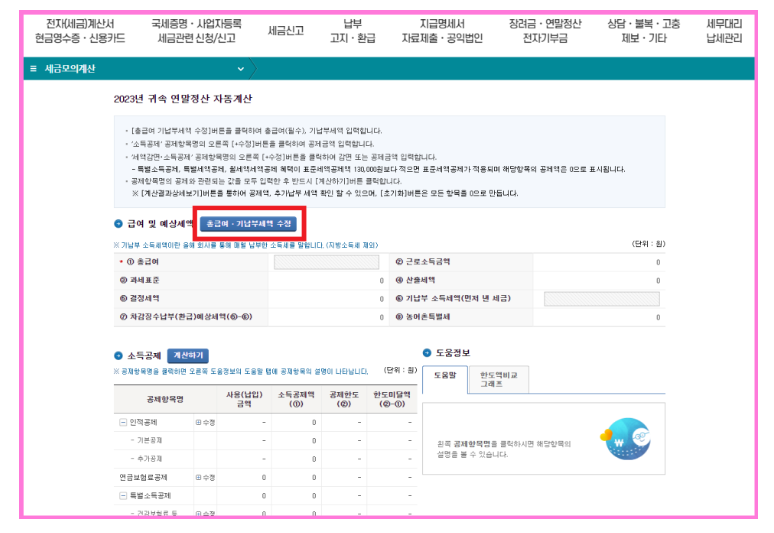This screenshot has height=533, width=774.
Task: Open the 장려금·연말정산 전자기부금 menu
Action: tap(545, 31)
